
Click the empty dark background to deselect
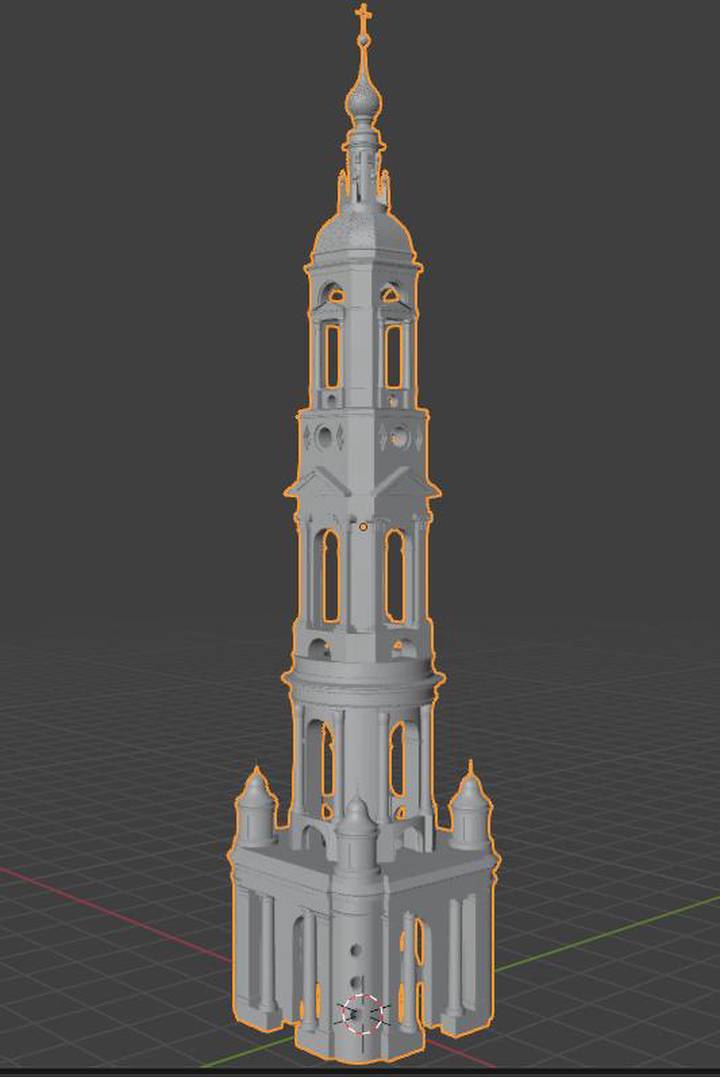tap(137, 275)
